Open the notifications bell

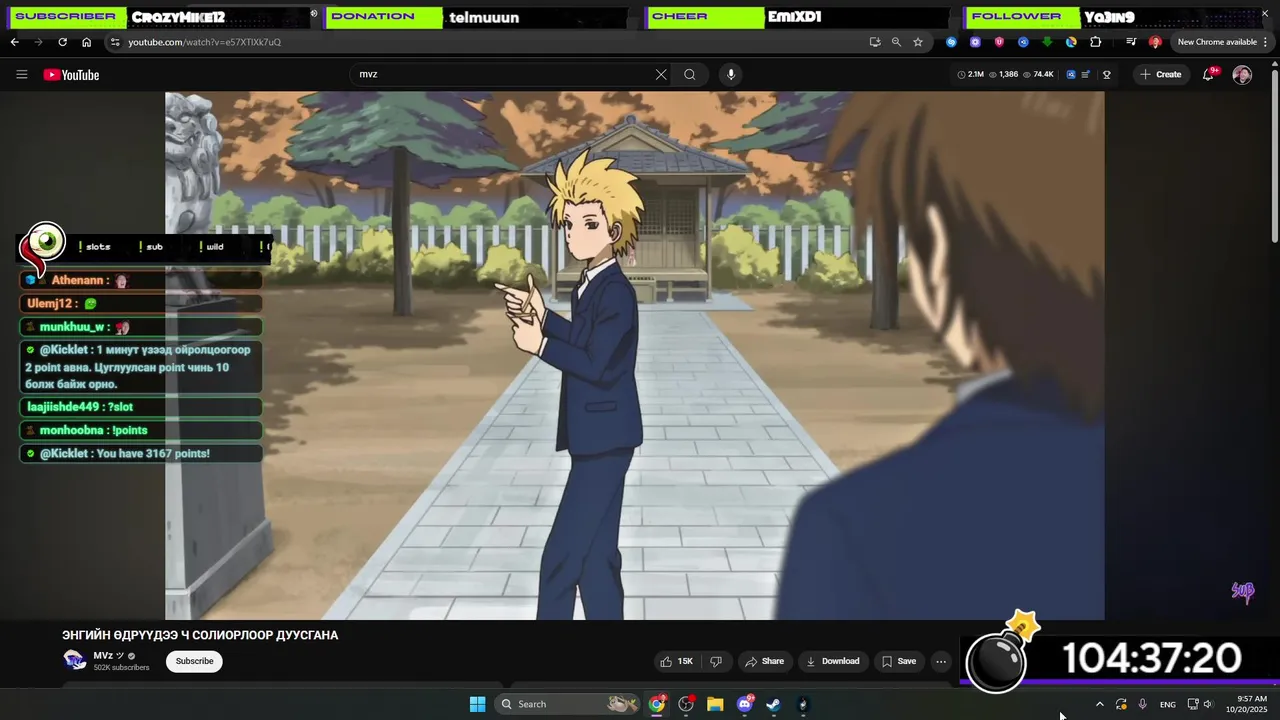point(1208,74)
